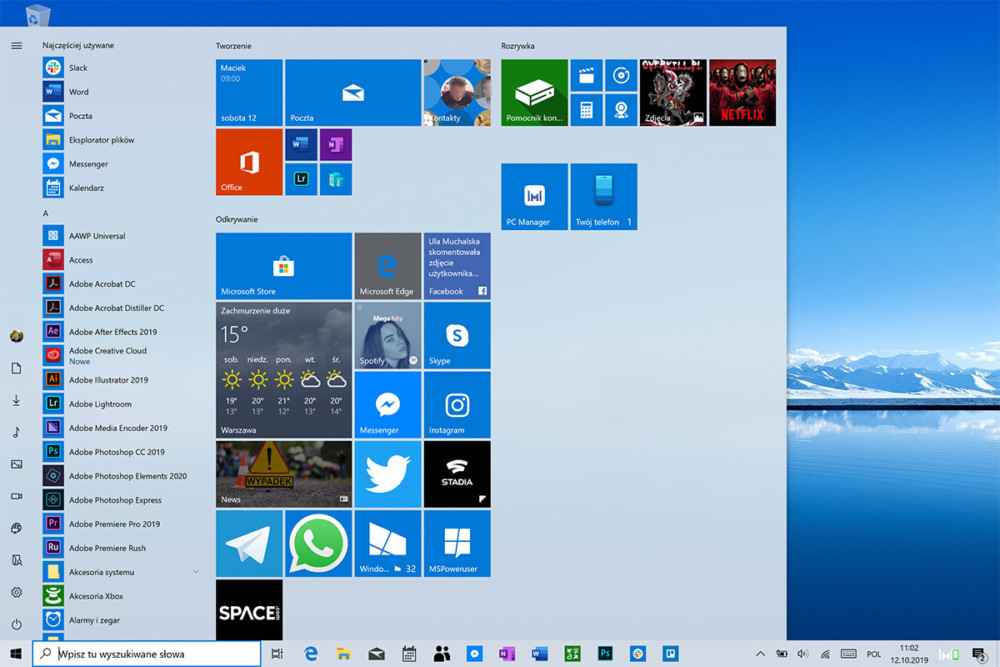Open the Twój telefon tile
Screen dimensions: 1000x667
(x=604, y=196)
